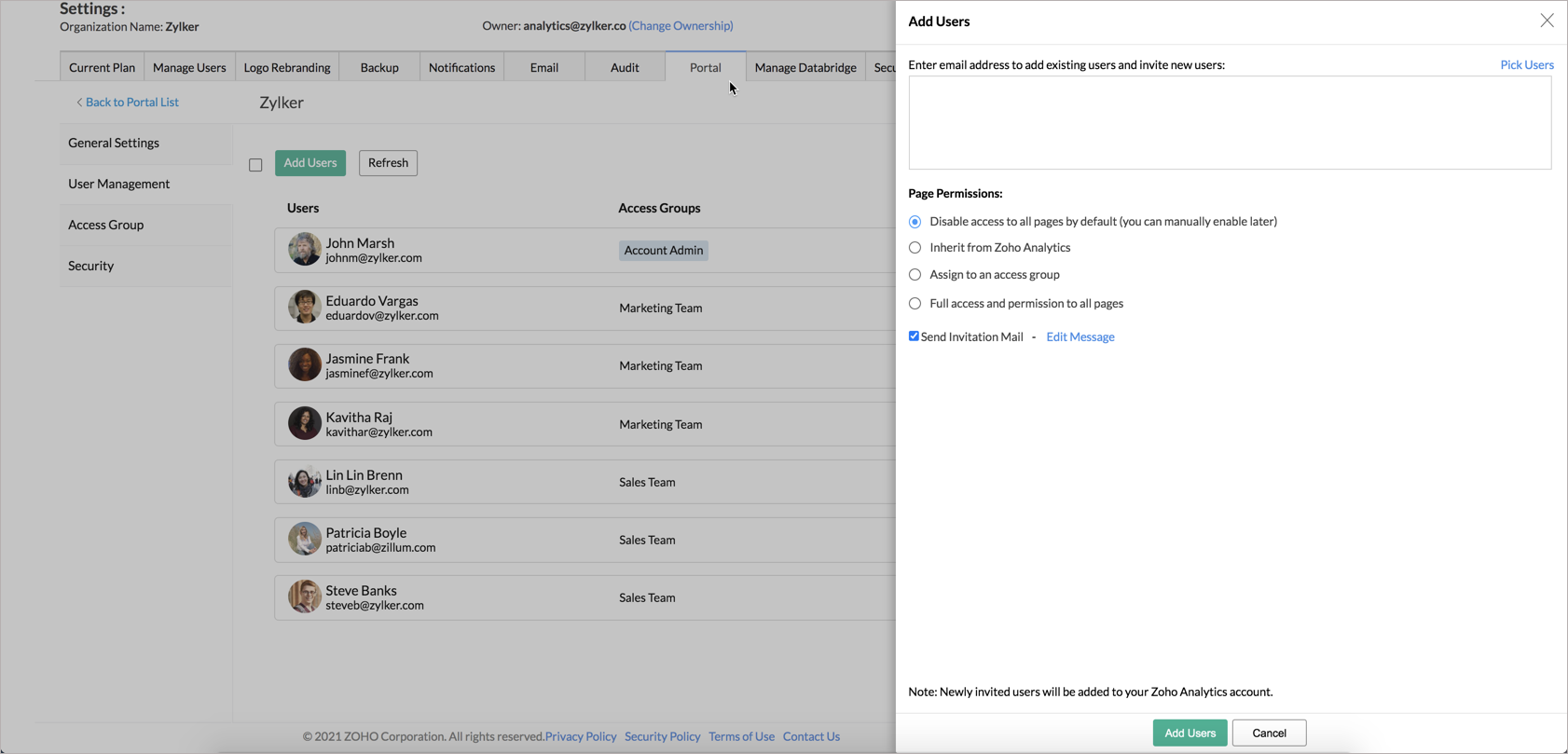
Task: Click Lin Lin Brenn's profile avatar
Action: coord(304,482)
